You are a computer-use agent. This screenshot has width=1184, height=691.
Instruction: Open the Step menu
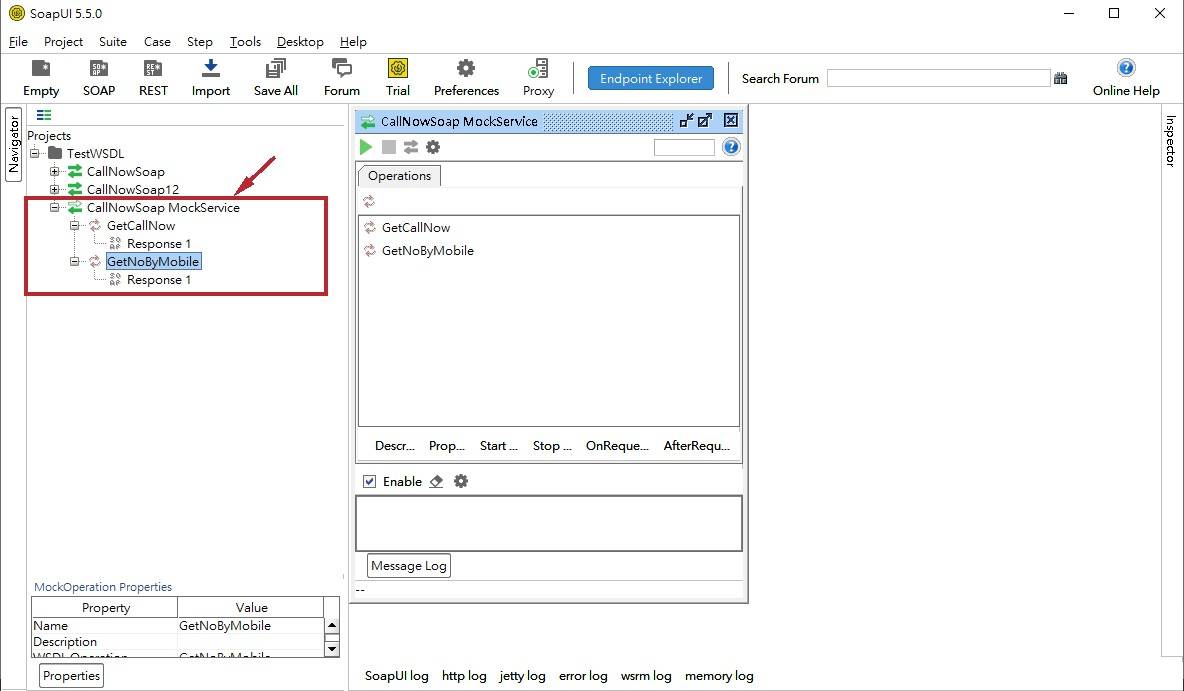199,42
